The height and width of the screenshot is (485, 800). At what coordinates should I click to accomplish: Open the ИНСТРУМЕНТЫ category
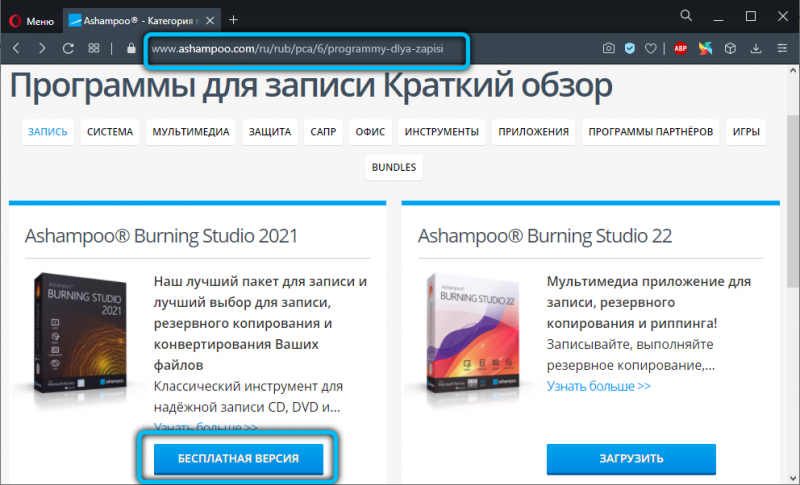click(x=442, y=132)
